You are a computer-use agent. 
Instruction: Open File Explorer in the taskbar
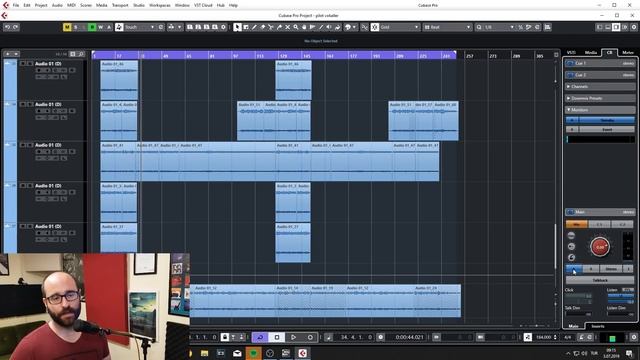pos(204,353)
